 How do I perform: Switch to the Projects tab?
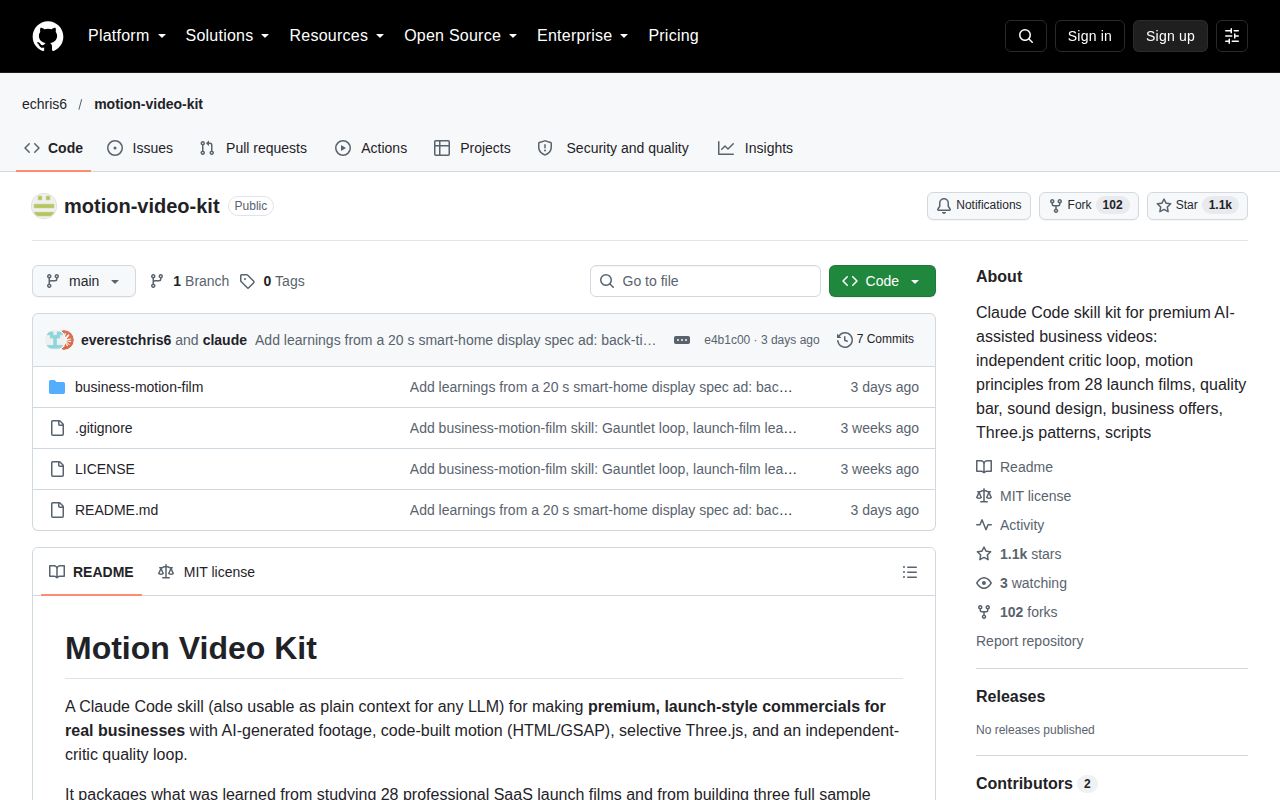tap(472, 148)
